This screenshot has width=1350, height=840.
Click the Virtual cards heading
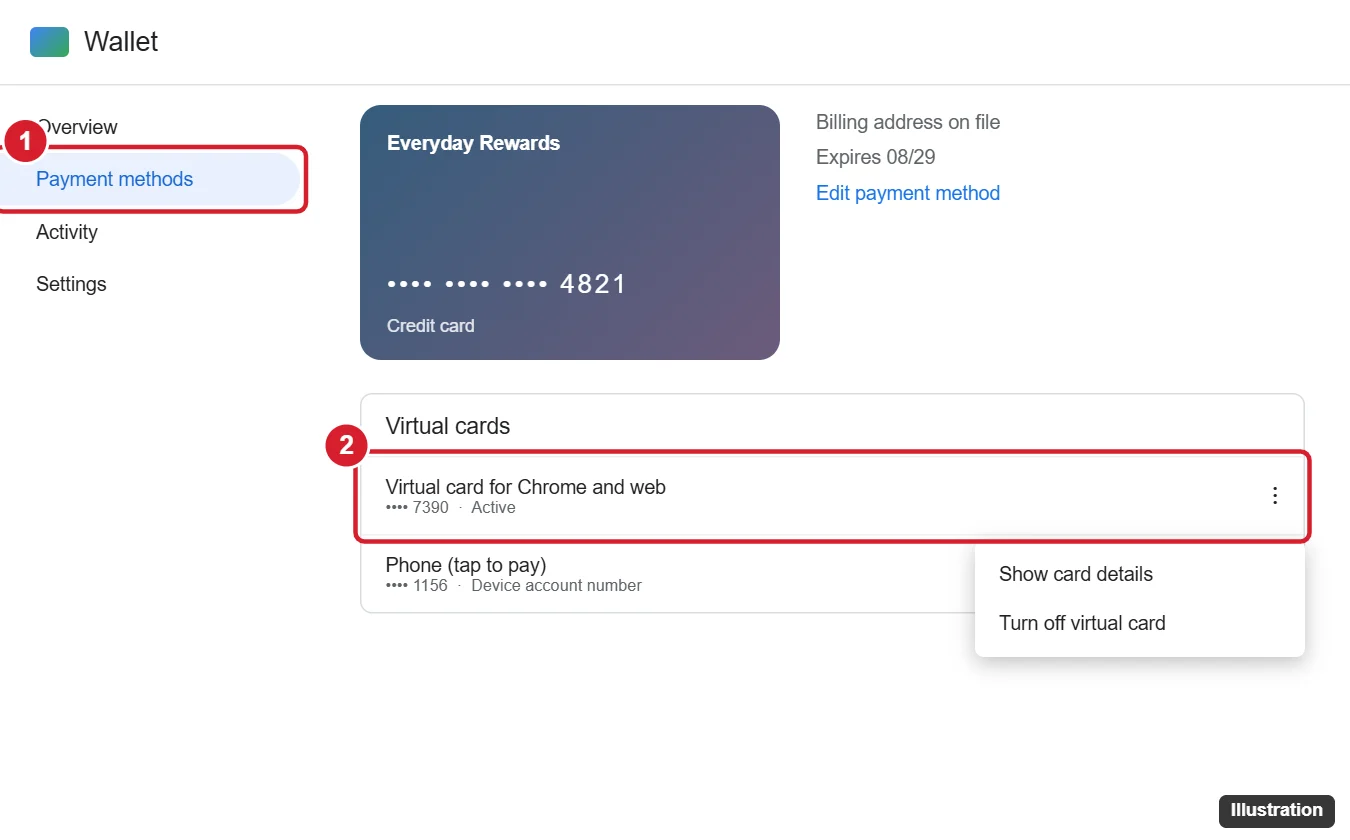(448, 426)
